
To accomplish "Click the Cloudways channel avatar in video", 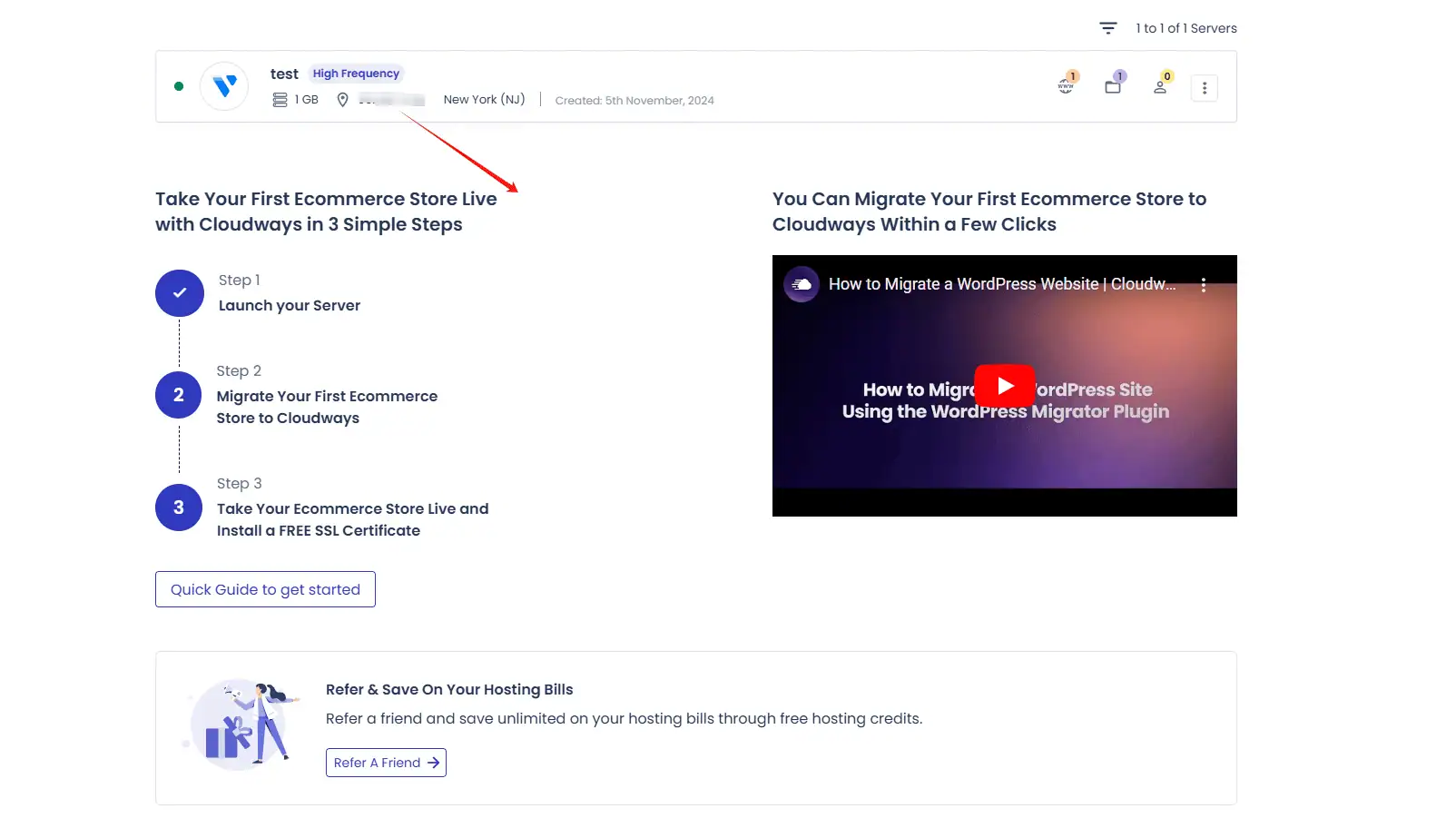I will [802, 284].
